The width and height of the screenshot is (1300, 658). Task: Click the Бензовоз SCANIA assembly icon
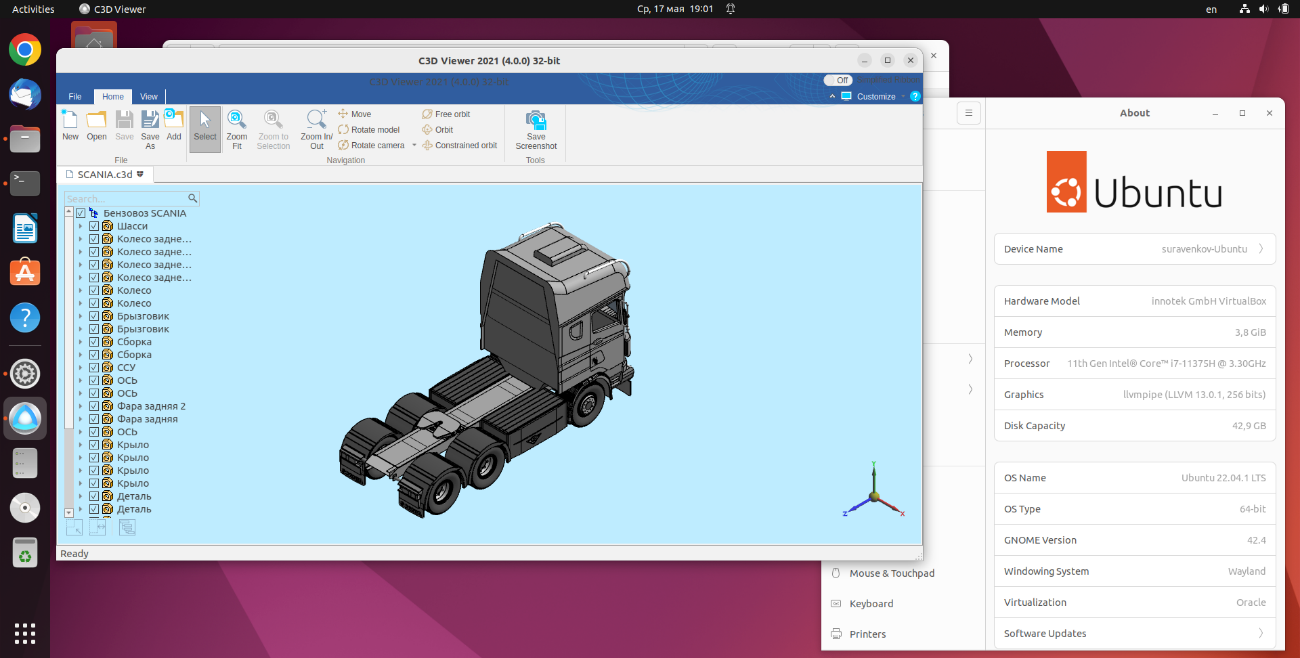(94, 213)
